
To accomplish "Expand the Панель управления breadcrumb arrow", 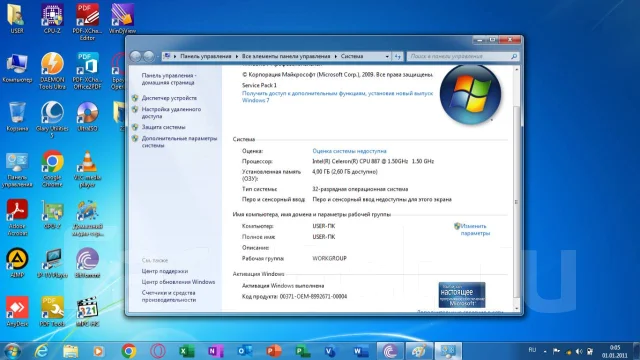I will coord(236,56).
